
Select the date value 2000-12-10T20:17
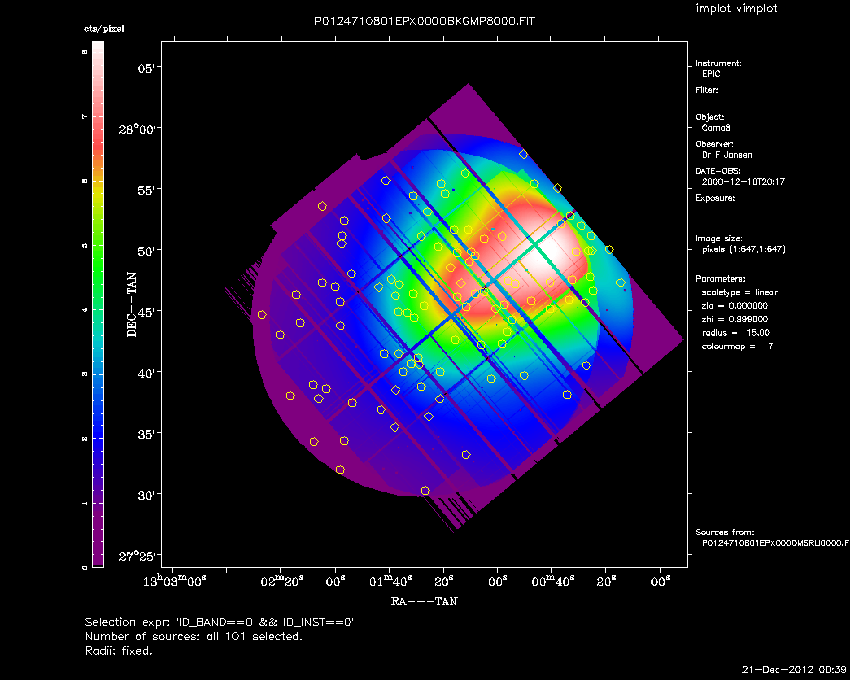pyautogui.click(x=743, y=182)
